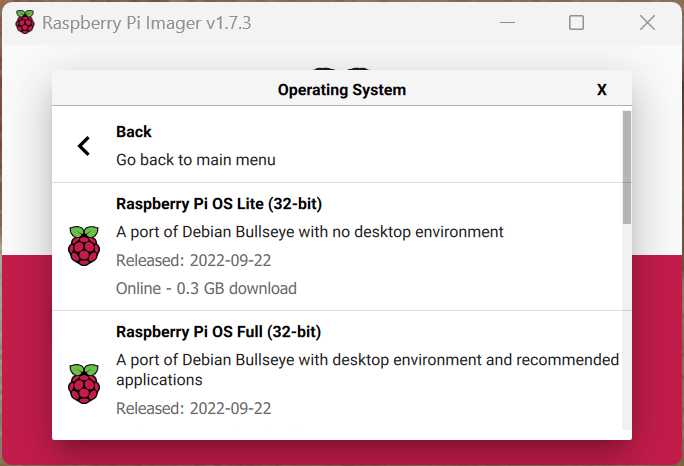684x466 pixels.
Task: Select Raspberry Pi OS Lite (32-bit)
Action: (338, 247)
